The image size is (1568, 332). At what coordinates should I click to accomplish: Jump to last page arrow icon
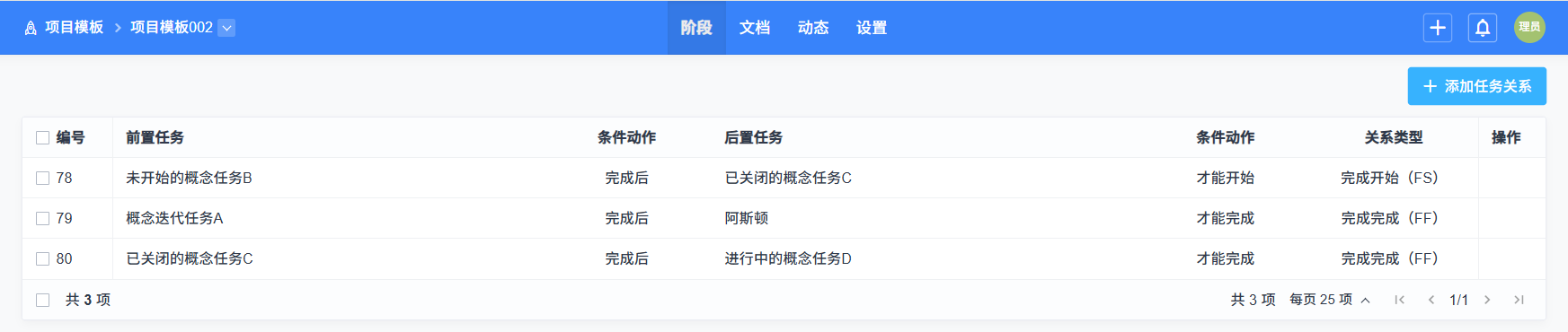pyautogui.click(x=1519, y=300)
